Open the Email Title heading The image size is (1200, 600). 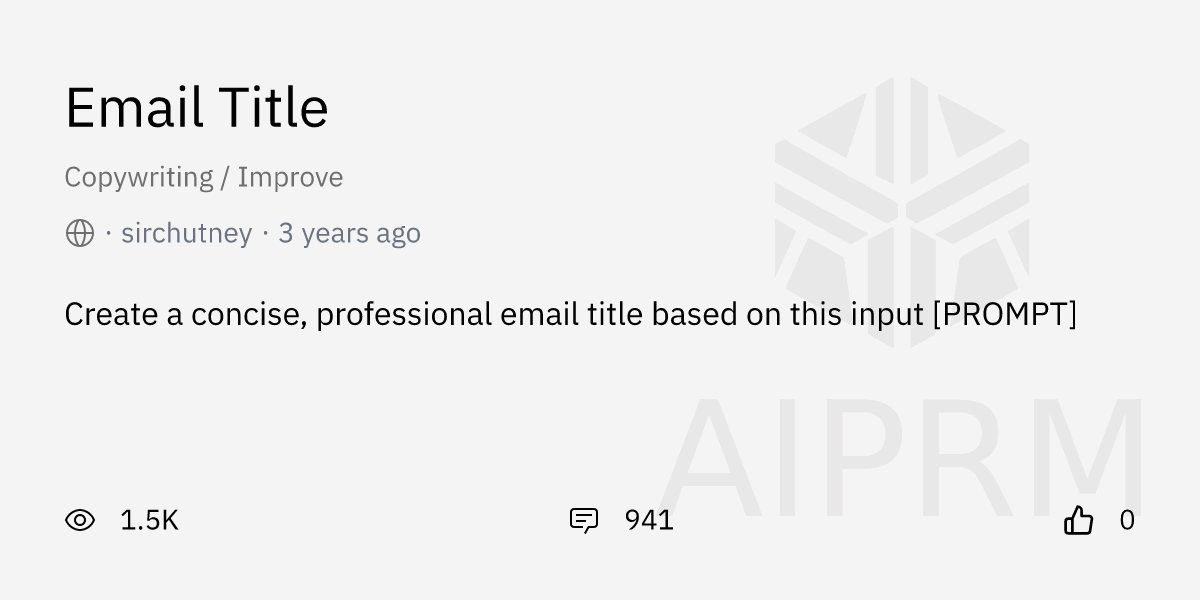[x=197, y=108]
